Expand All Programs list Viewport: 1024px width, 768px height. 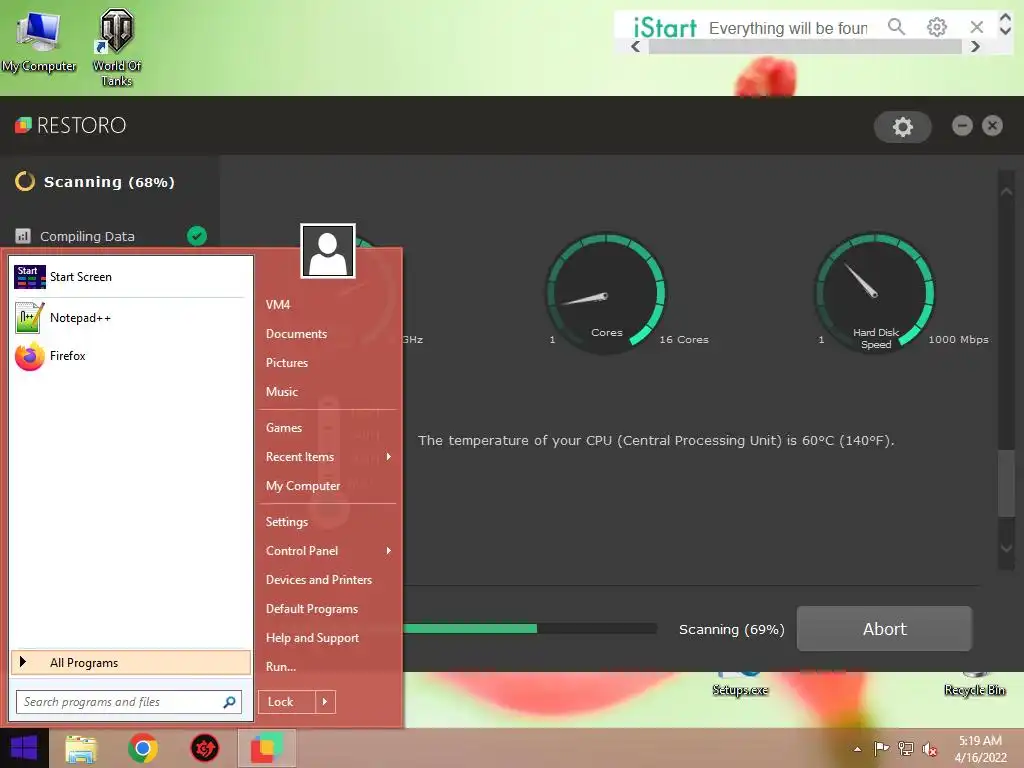coord(131,662)
